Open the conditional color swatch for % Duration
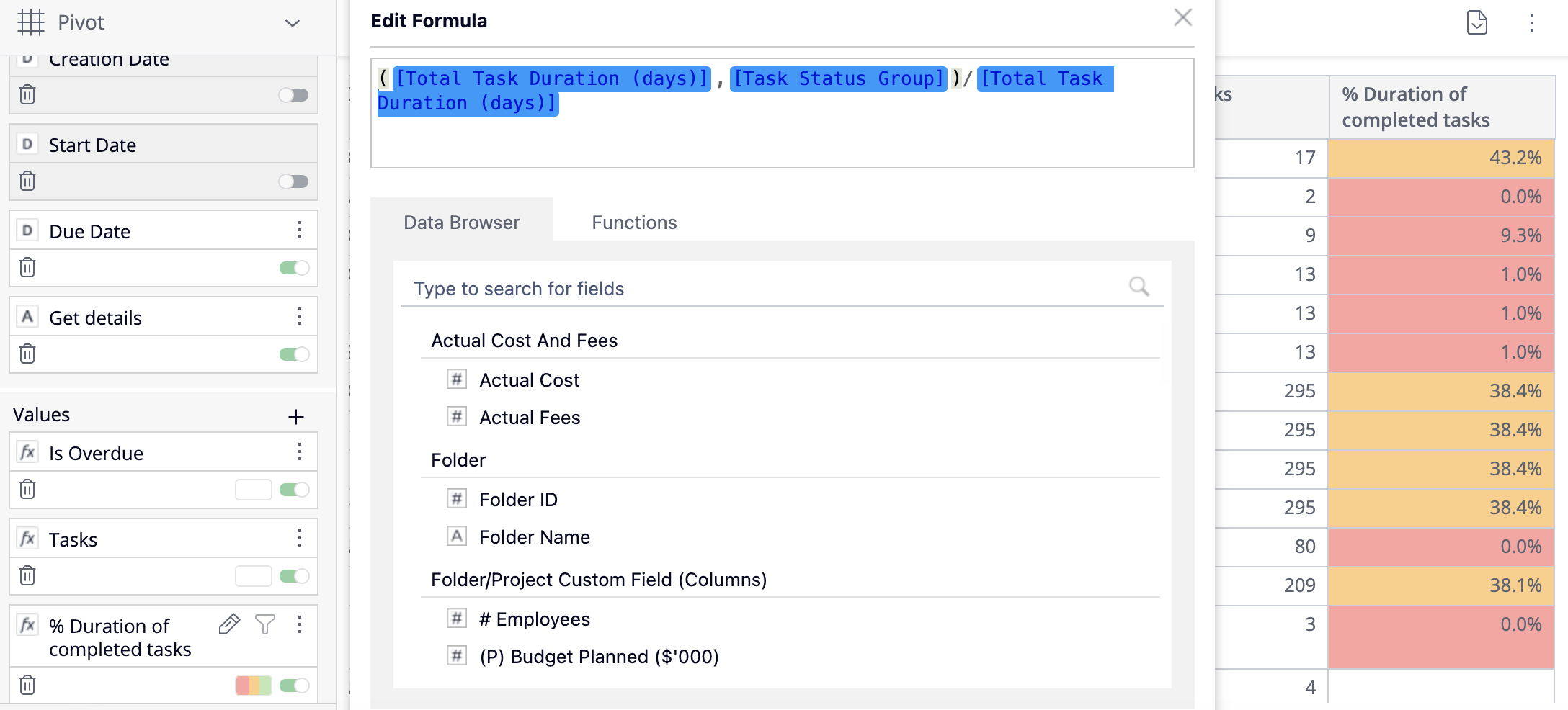1568x710 pixels. coord(254,686)
